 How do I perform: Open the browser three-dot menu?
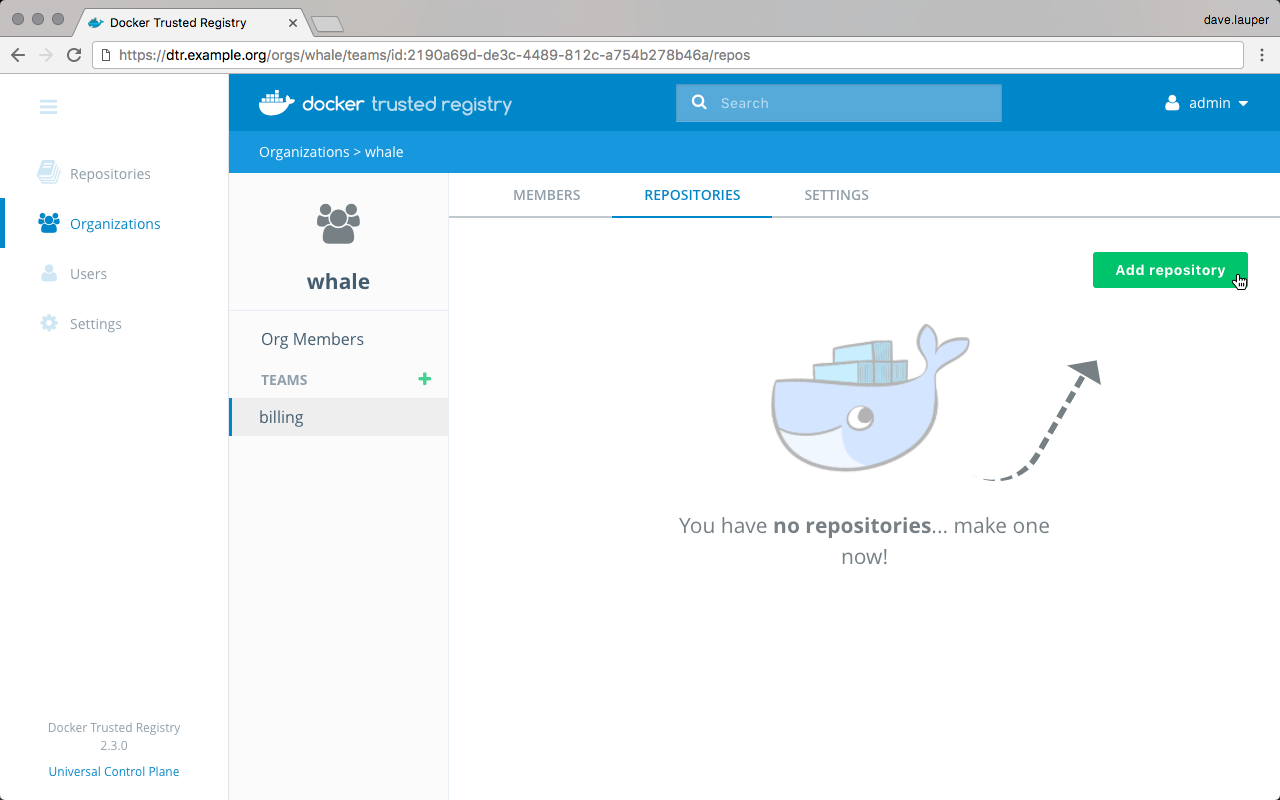pos(1262,55)
